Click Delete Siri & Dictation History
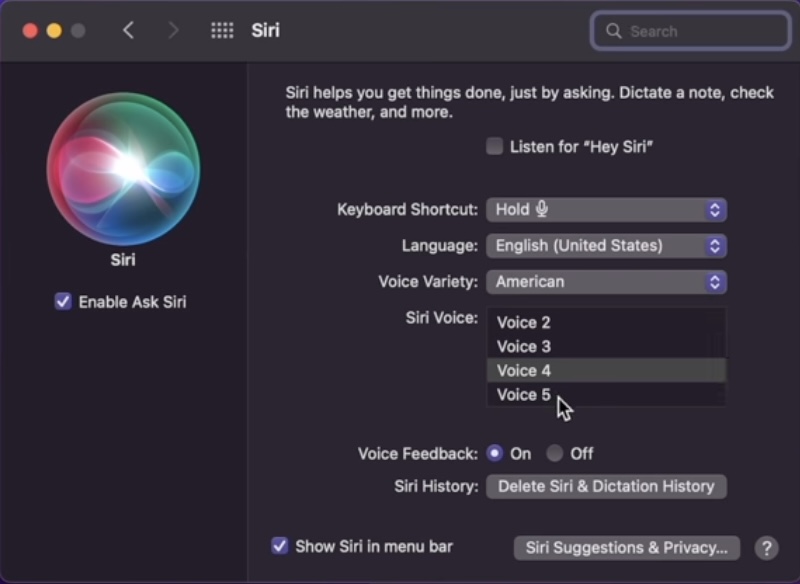 606,487
